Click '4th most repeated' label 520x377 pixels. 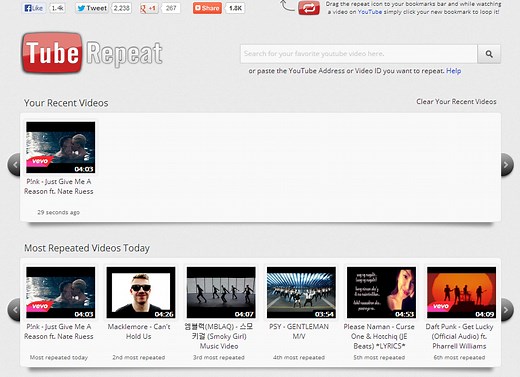click(299, 357)
